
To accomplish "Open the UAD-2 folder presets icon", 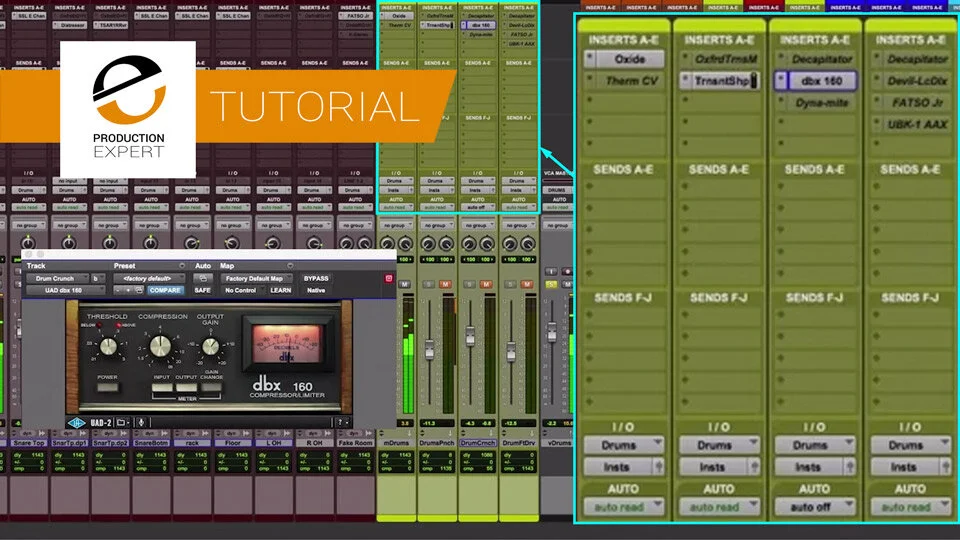I will pos(122,422).
